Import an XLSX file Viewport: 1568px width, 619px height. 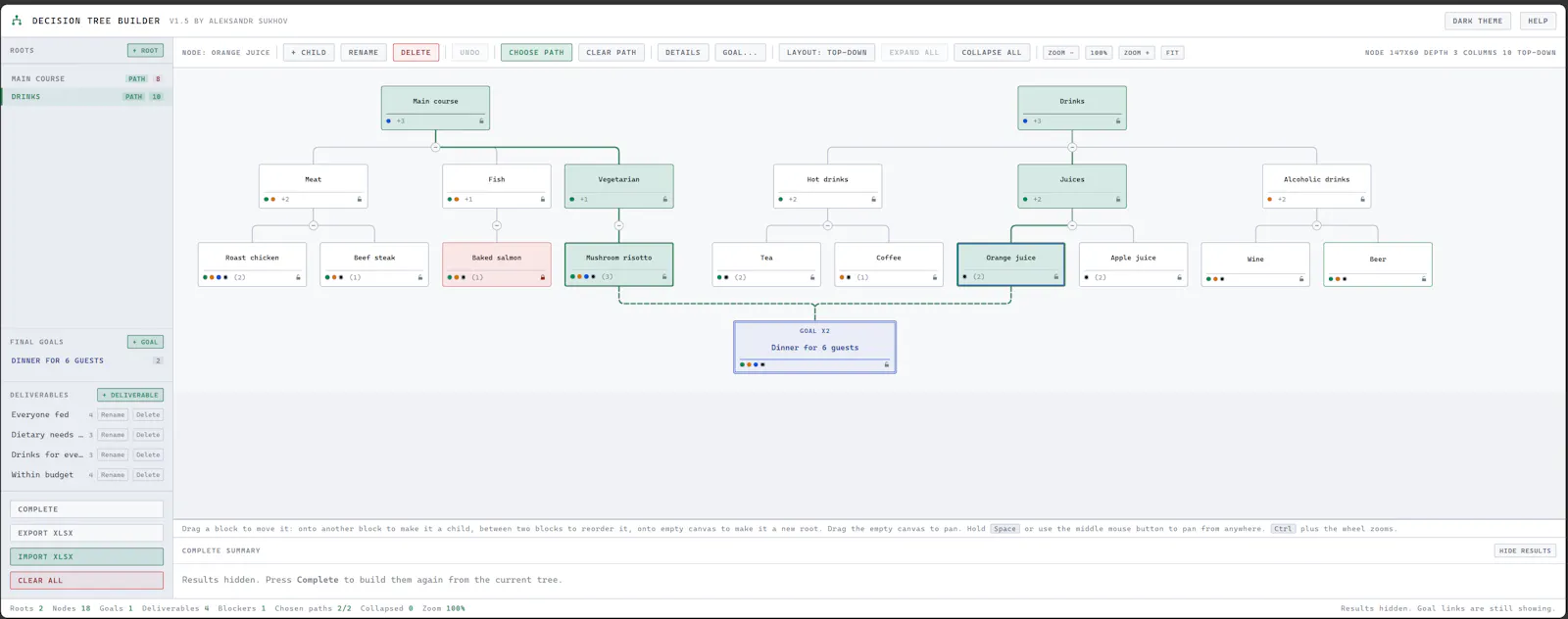pyautogui.click(x=86, y=556)
